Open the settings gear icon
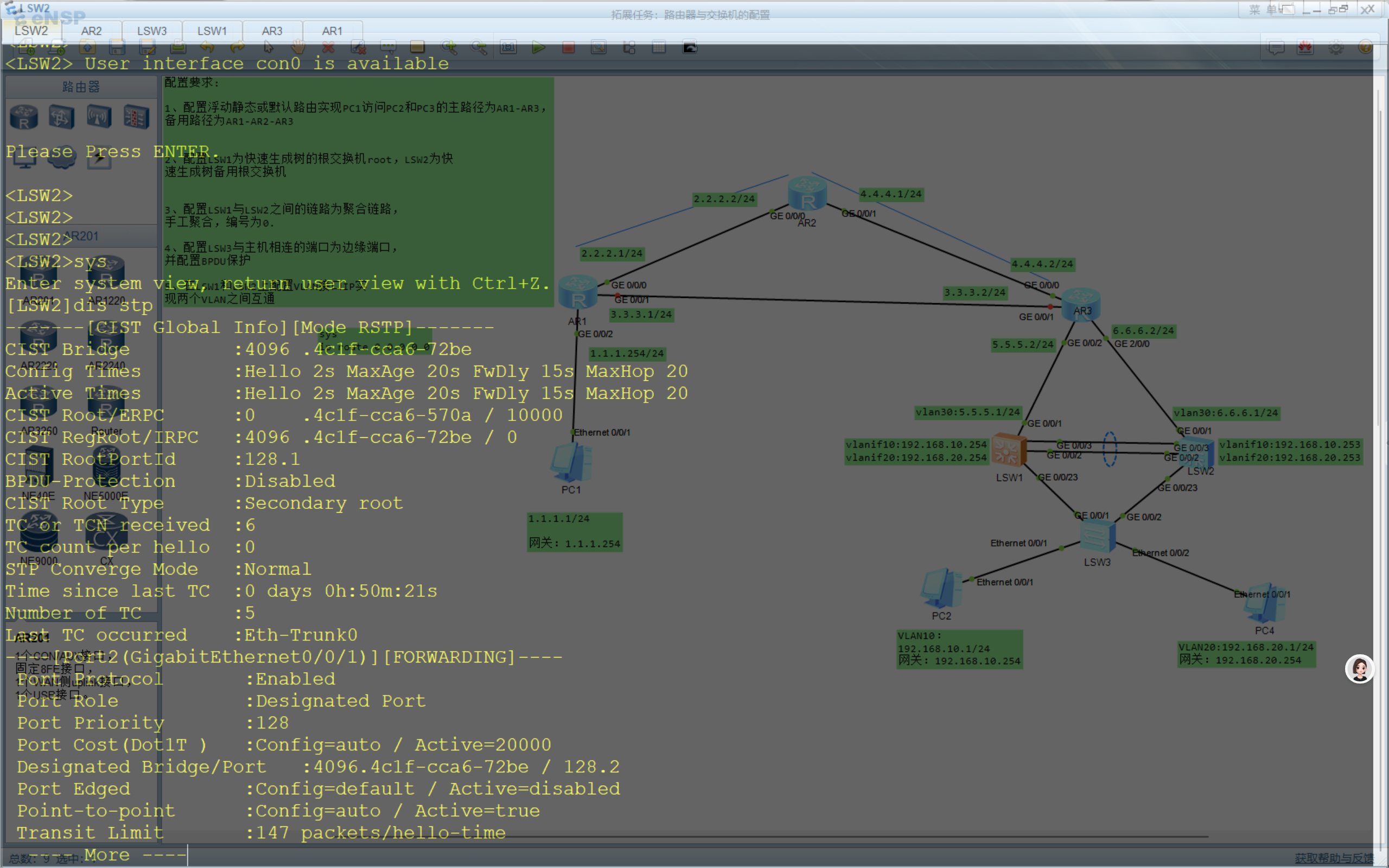 (x=1336, y=48)
